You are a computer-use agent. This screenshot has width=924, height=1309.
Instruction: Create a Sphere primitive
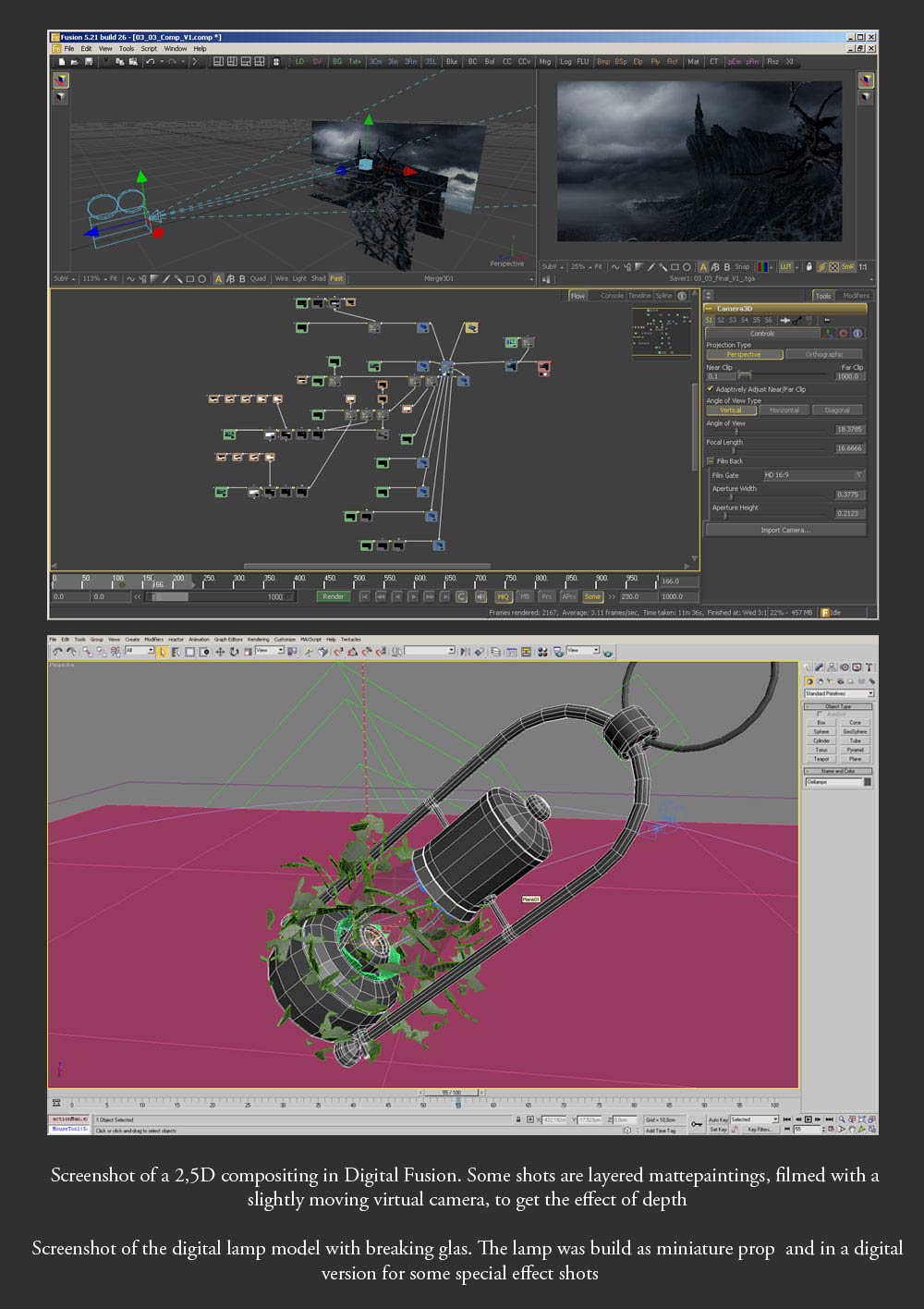(821, 731)
